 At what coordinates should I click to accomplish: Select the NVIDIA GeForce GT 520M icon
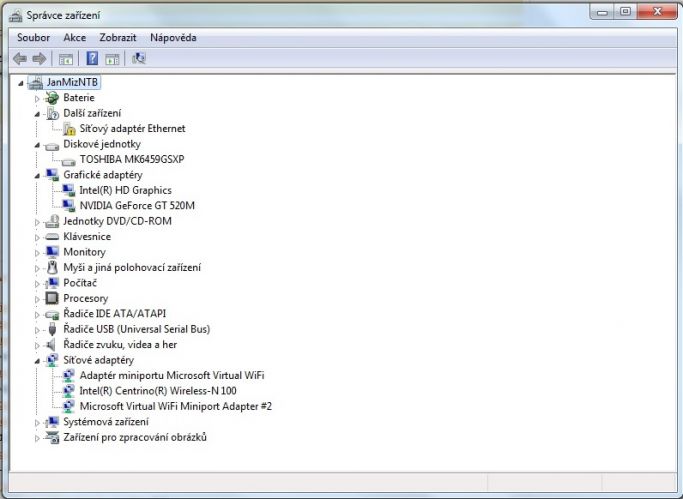(x=68, y=206)
